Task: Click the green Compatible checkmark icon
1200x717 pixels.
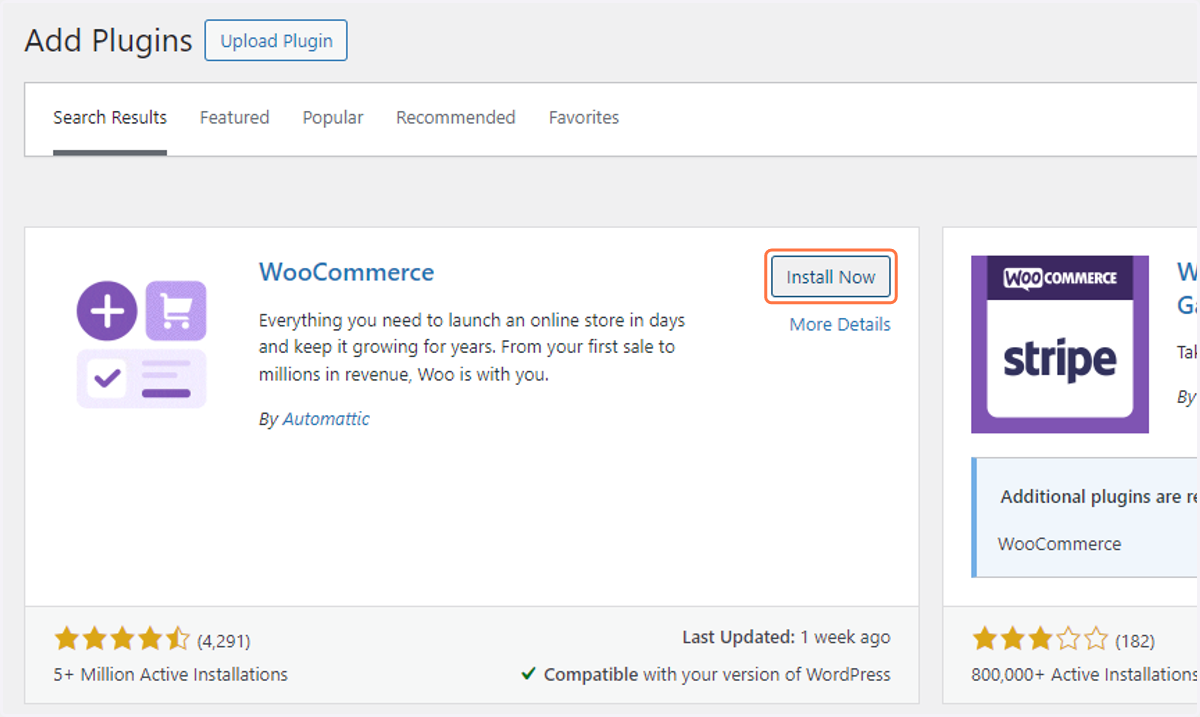Action: (528, 674)
